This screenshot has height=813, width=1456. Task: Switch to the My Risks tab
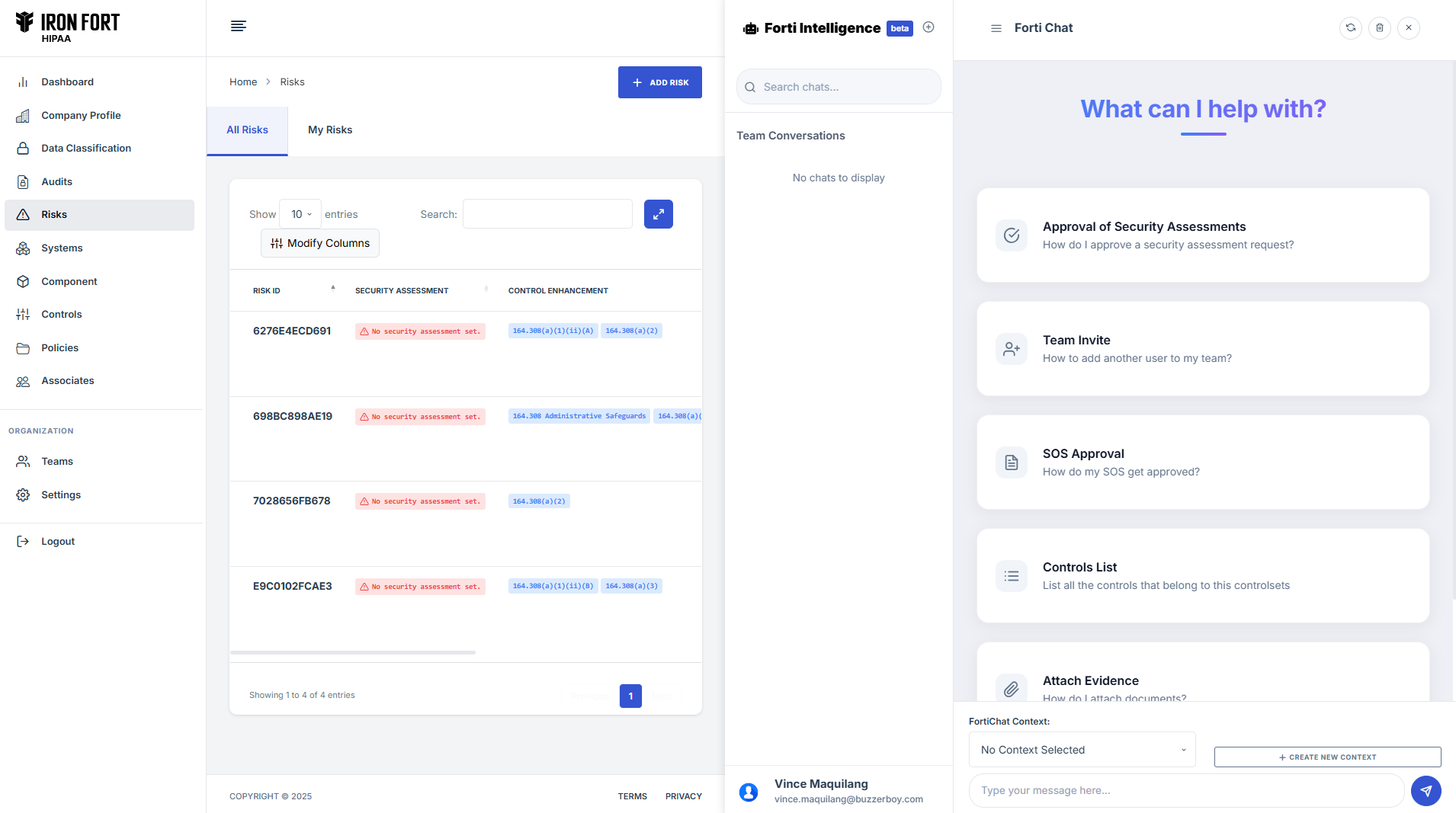click(329, 130)
